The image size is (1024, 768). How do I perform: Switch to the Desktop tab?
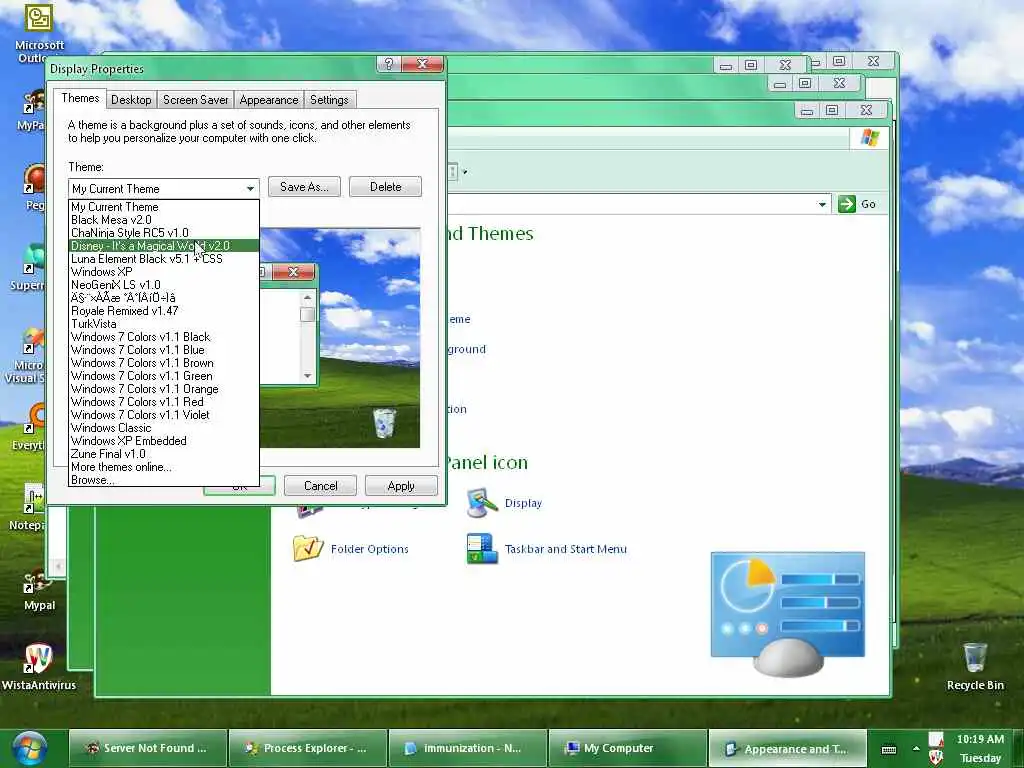point(131,100)
